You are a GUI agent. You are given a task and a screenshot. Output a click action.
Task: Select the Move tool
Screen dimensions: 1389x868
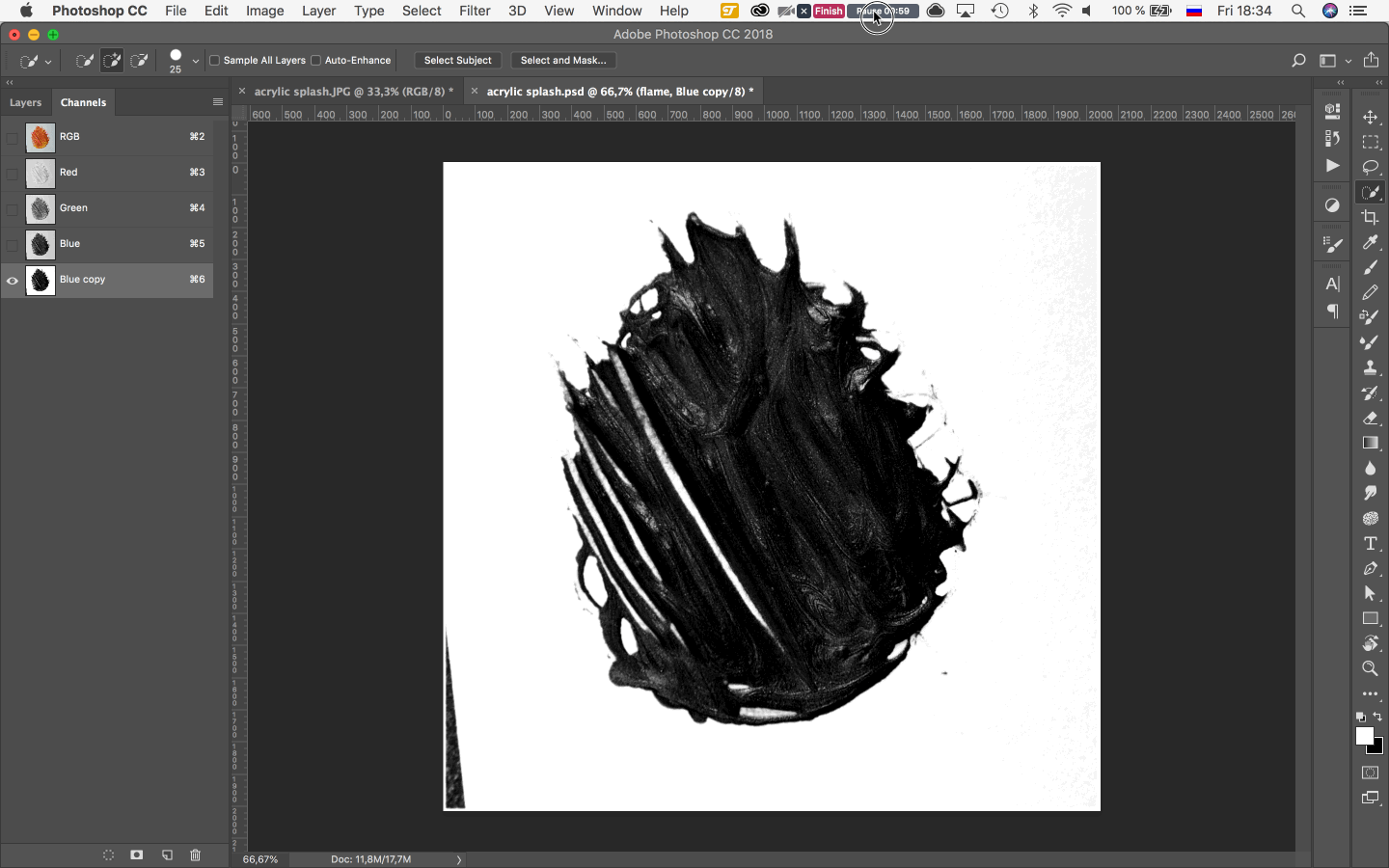[1371, 117]
